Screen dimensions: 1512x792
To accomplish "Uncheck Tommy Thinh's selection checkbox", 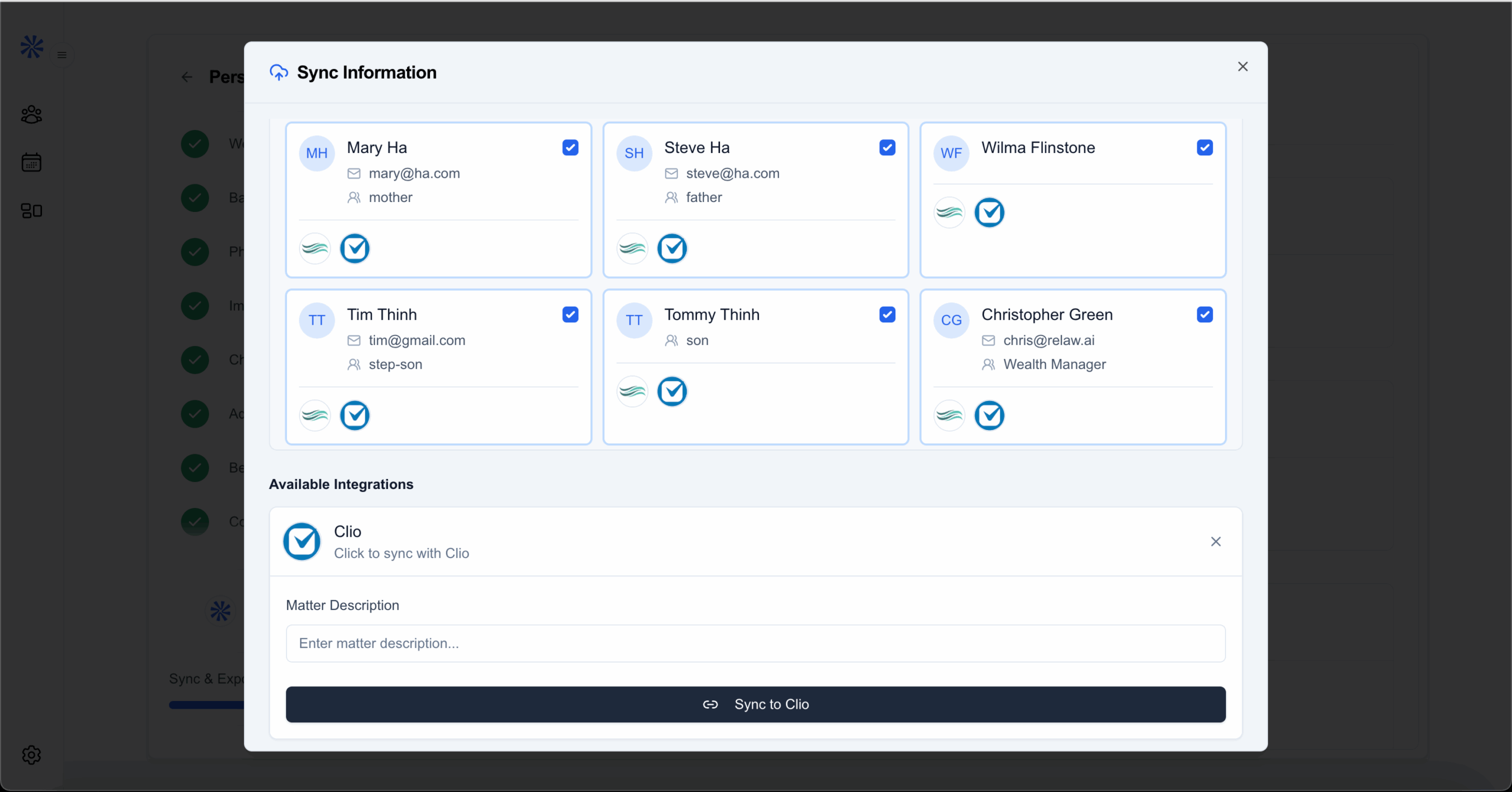I will point(887,315).
